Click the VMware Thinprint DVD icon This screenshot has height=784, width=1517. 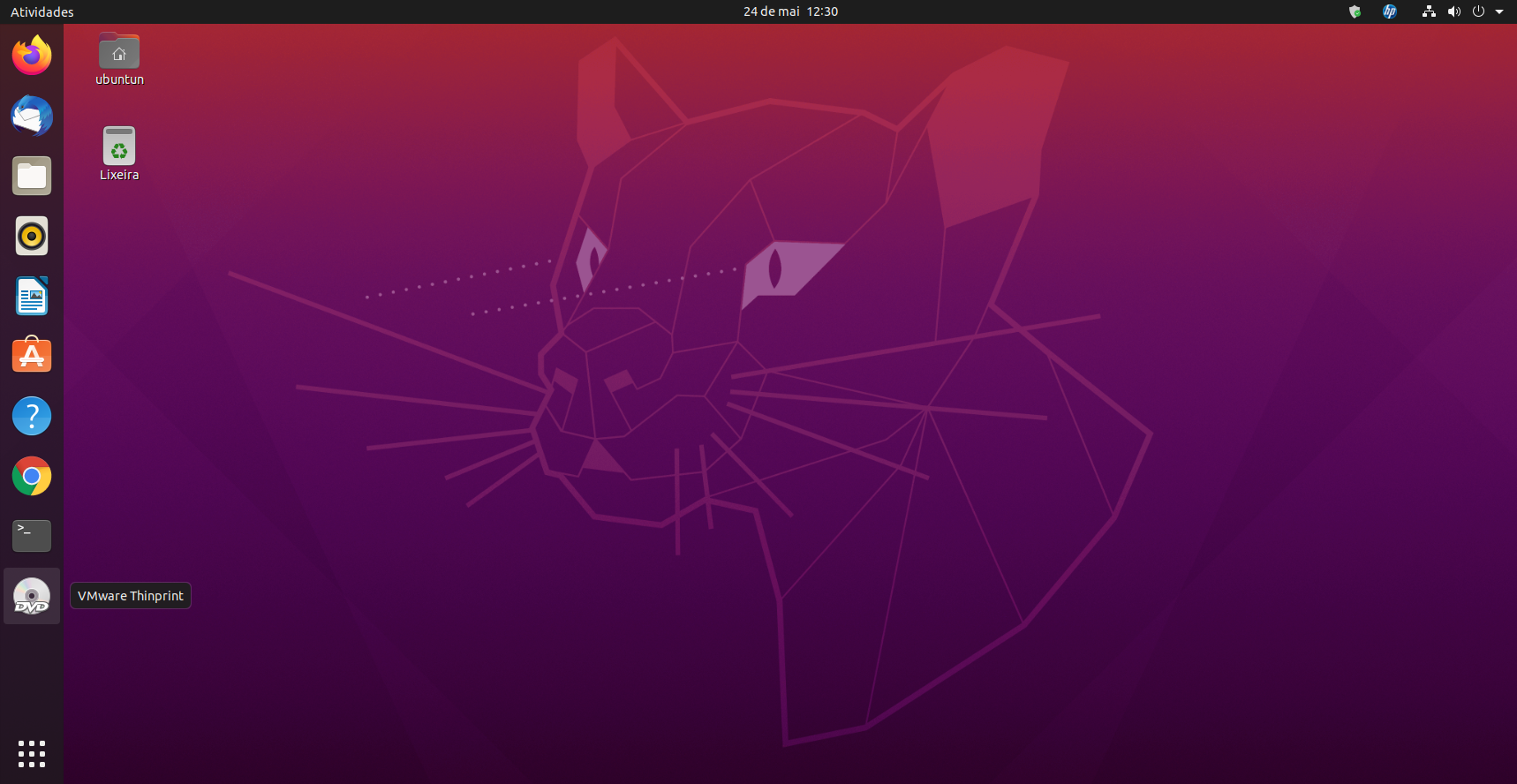click(32, 596)
